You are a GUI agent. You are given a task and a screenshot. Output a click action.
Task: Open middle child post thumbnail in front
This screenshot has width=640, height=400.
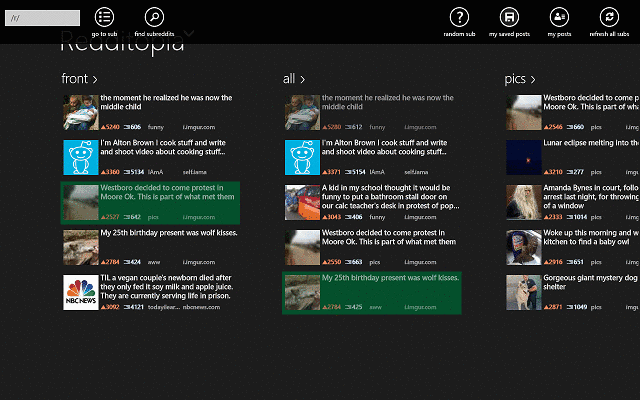(81, 112)
